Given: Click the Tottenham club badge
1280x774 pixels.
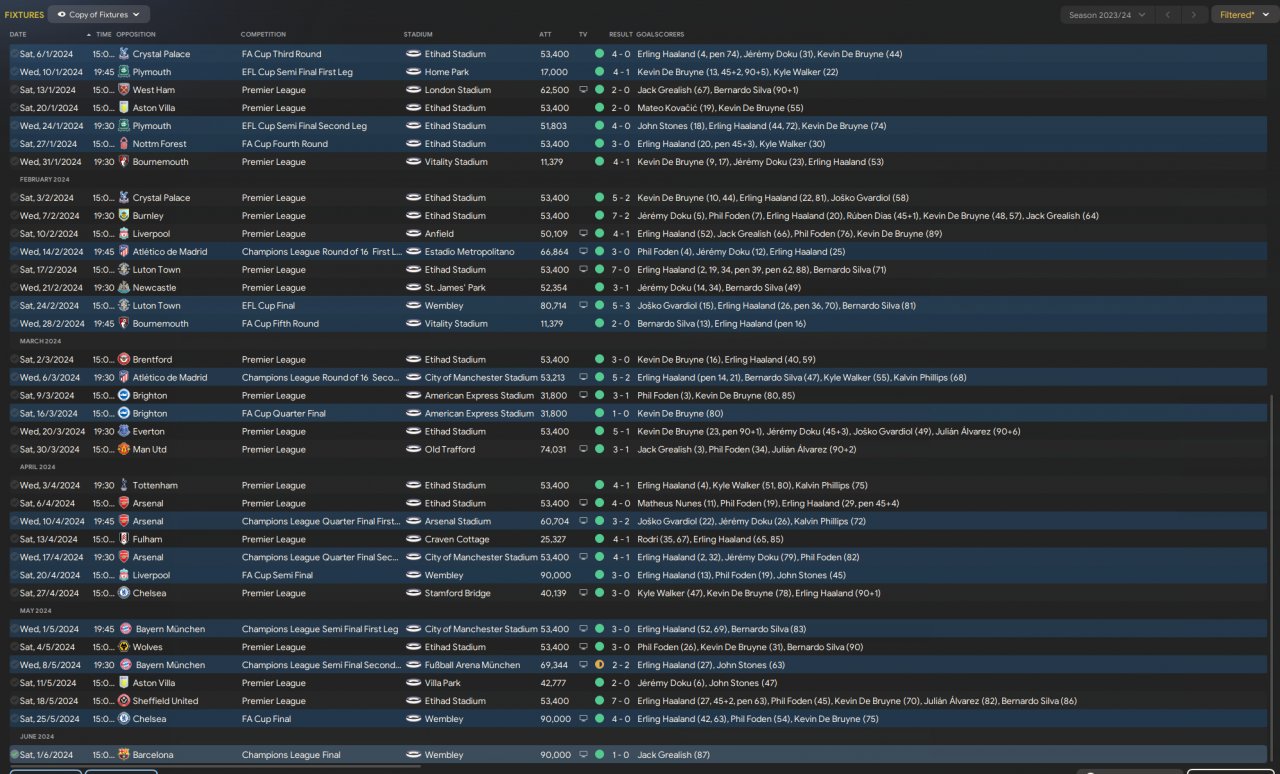Looking at the screenshot, I should 124,486.
